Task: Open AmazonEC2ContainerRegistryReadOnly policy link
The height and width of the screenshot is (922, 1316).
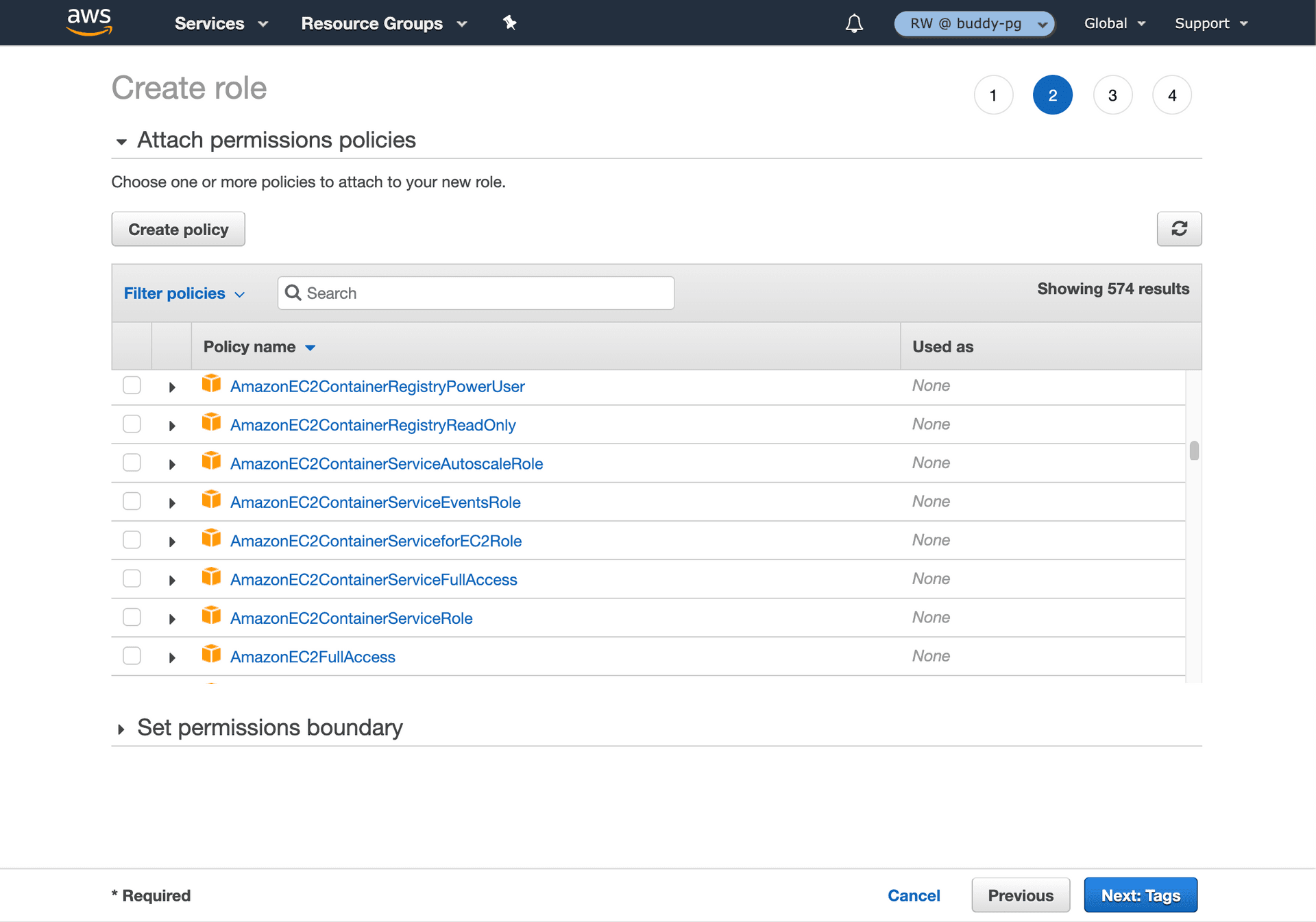Action: click(373, 425)
